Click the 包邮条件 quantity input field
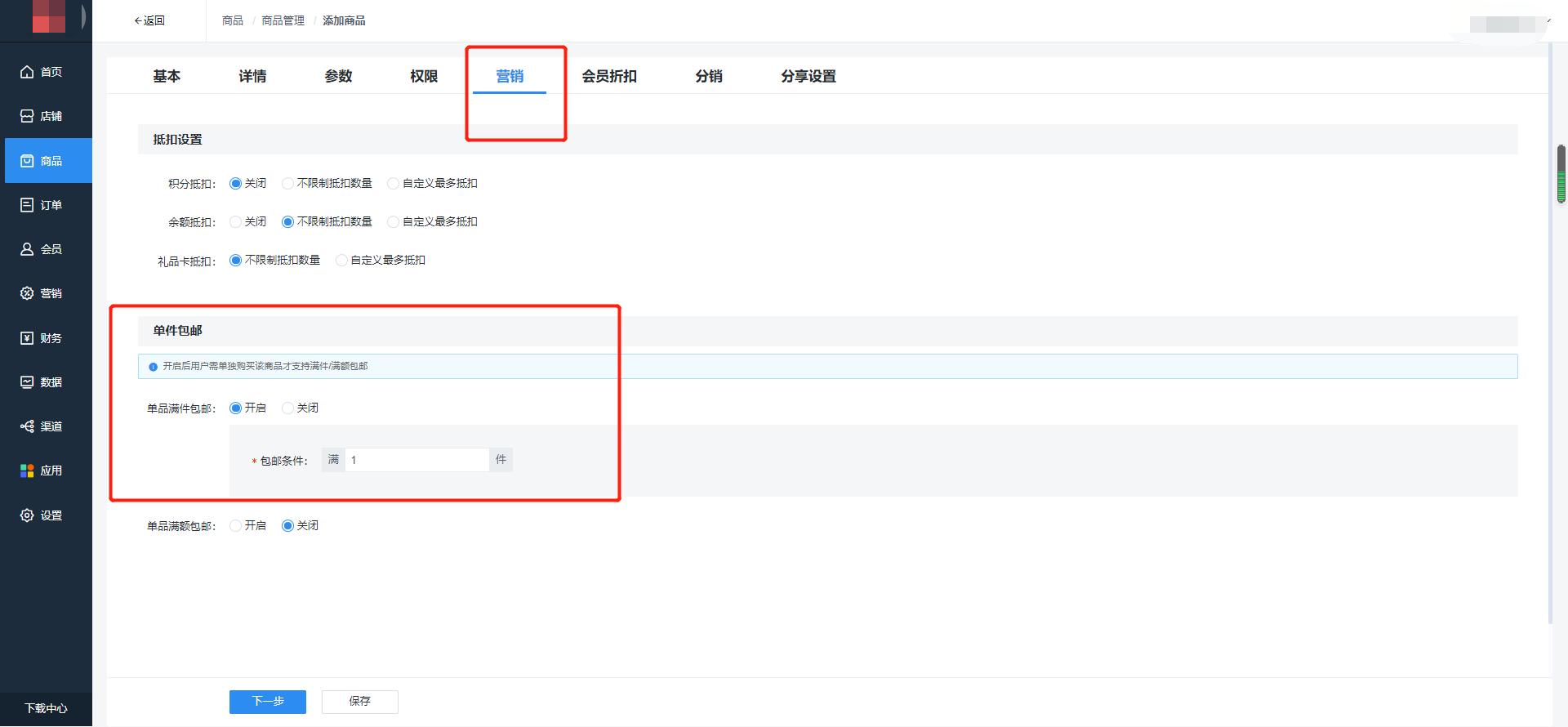Viewport: 1568px width, 727px height. click(x=416, y=460)
